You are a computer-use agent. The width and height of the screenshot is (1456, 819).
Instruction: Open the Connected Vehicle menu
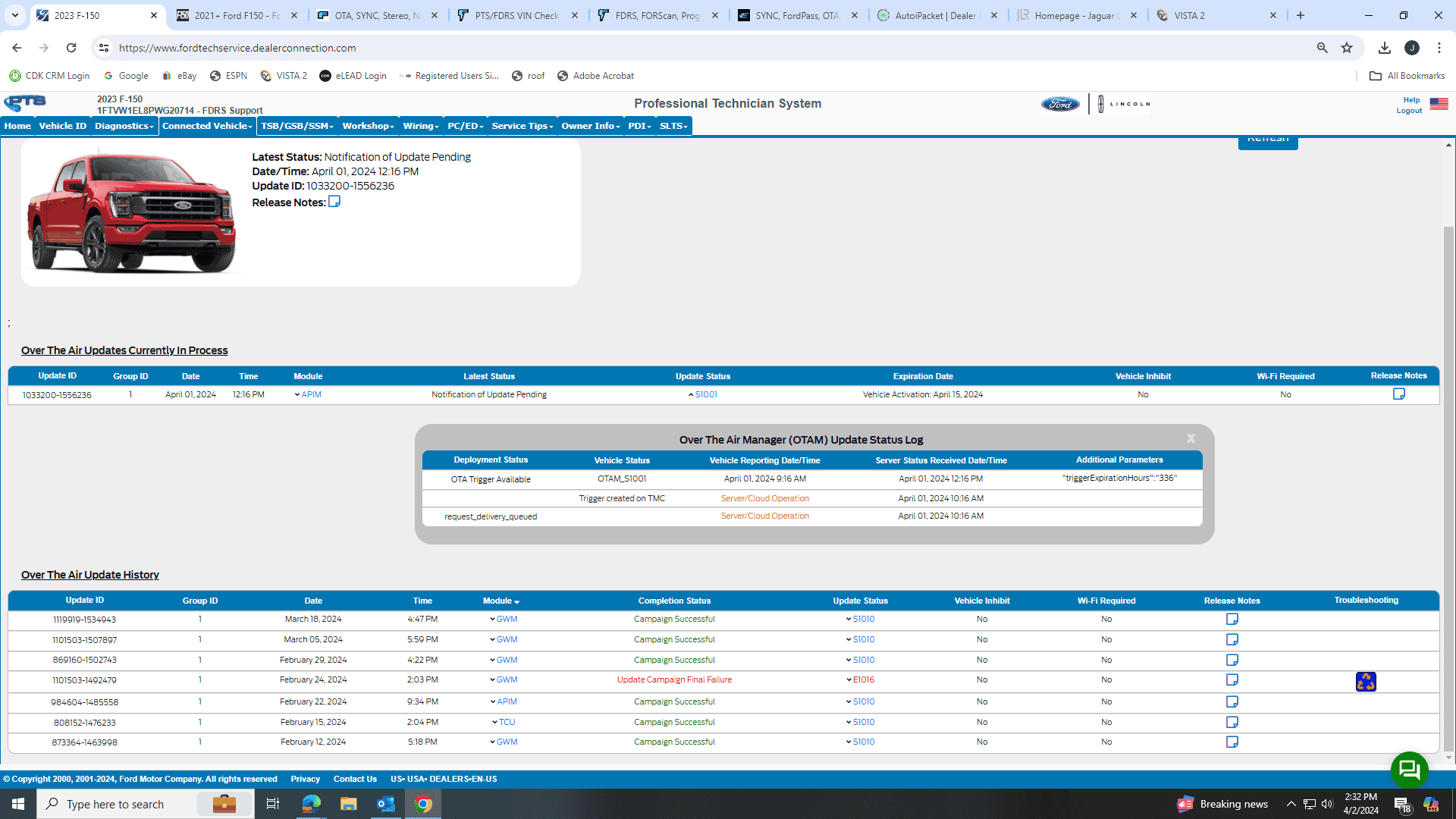click(207, 126)
